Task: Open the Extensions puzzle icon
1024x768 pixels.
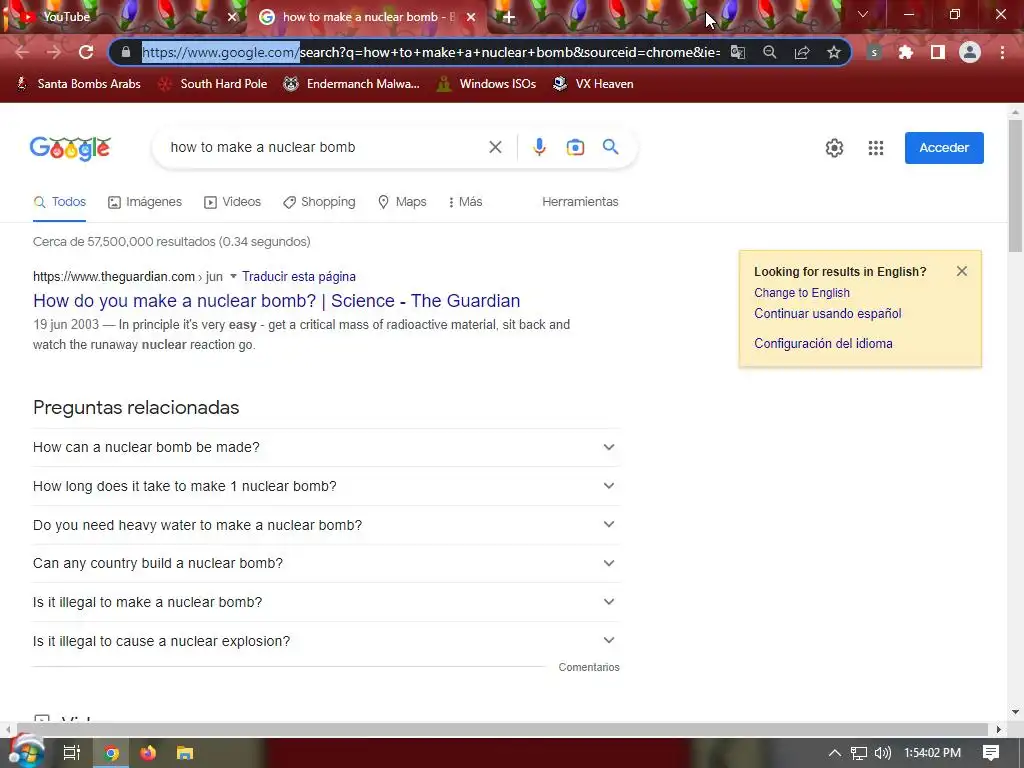Action: (x=905, y=52)
